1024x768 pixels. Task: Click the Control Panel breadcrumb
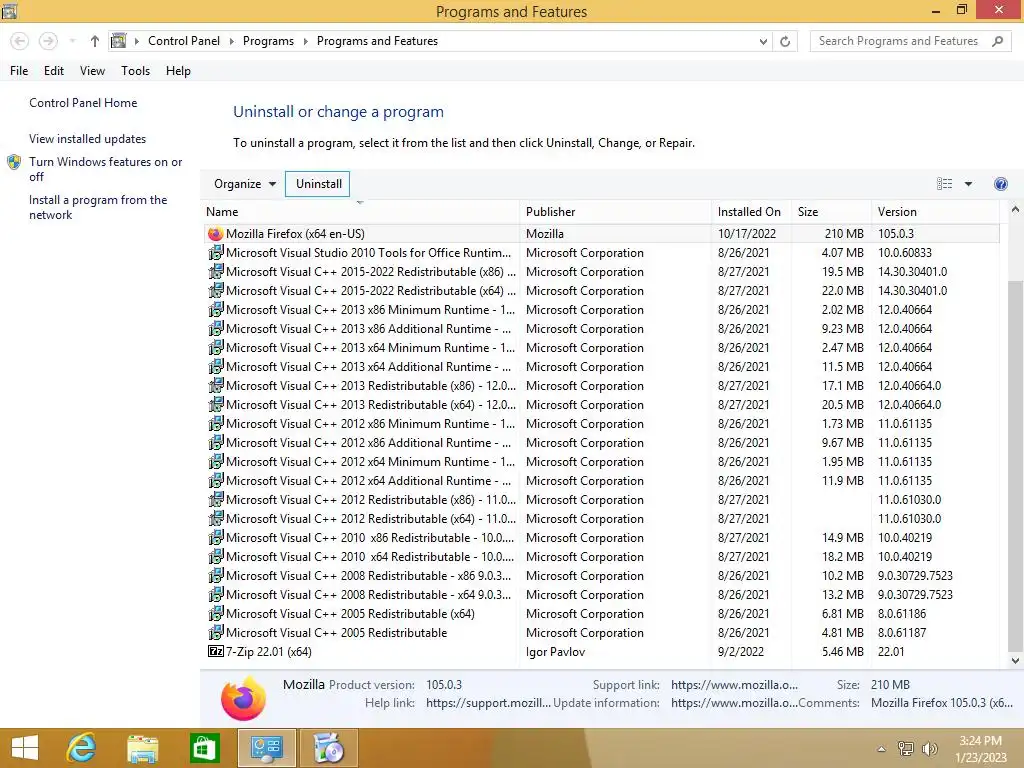184,41
